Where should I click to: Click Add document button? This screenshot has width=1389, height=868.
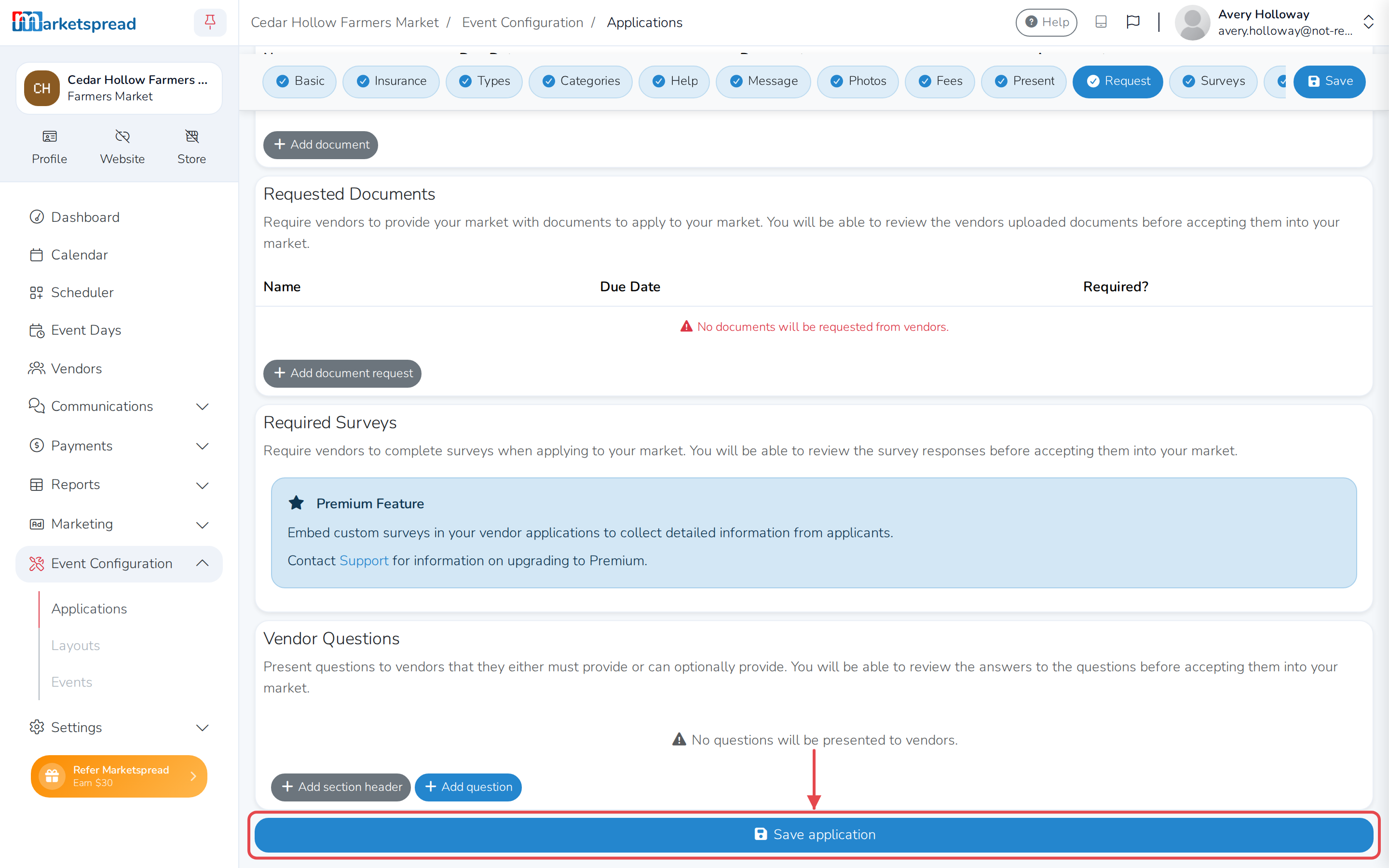tap(321, 145)
